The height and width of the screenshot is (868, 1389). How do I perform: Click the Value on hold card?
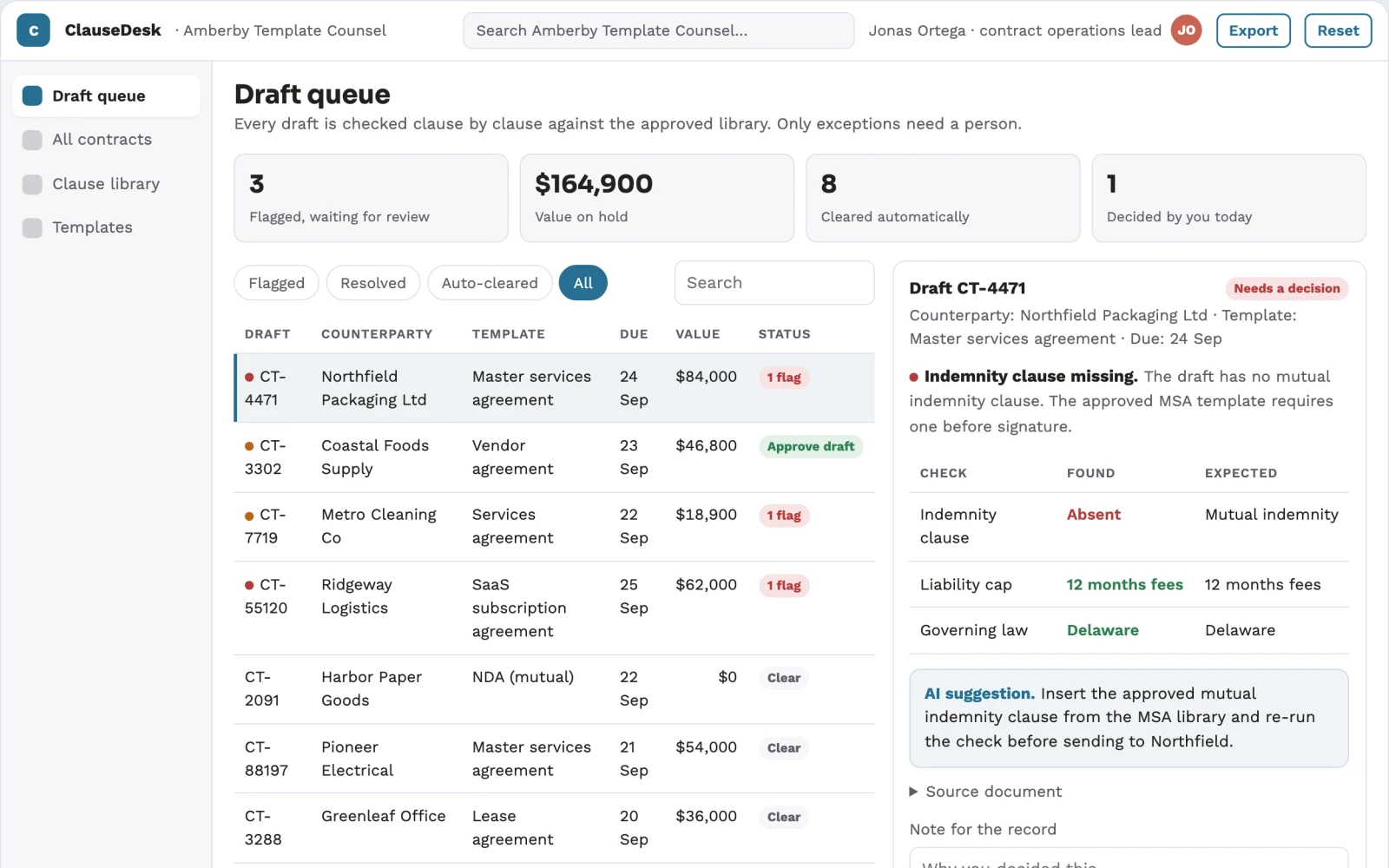[657, 198]
